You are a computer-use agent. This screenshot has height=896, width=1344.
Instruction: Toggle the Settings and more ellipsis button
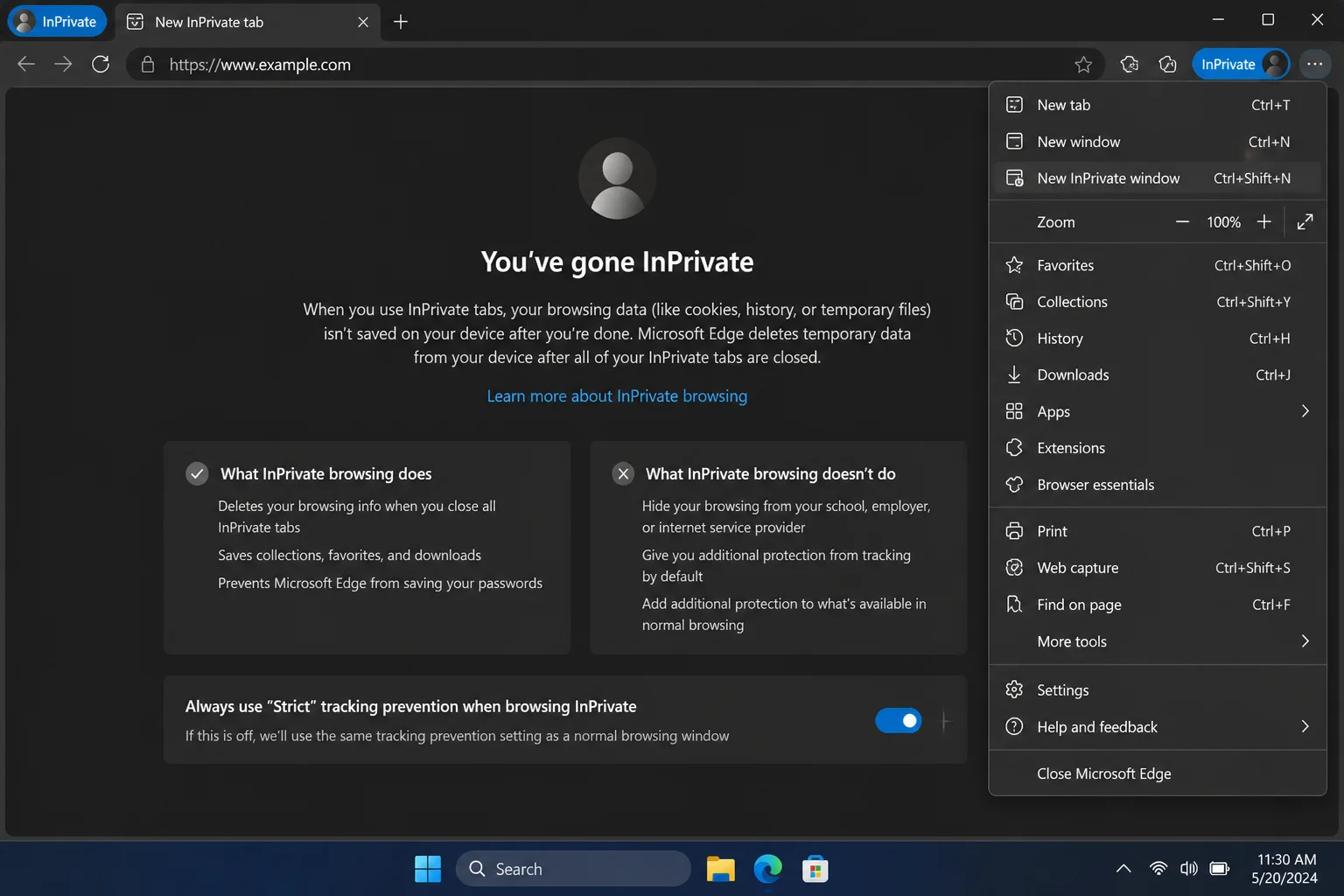pos(1314,64)
